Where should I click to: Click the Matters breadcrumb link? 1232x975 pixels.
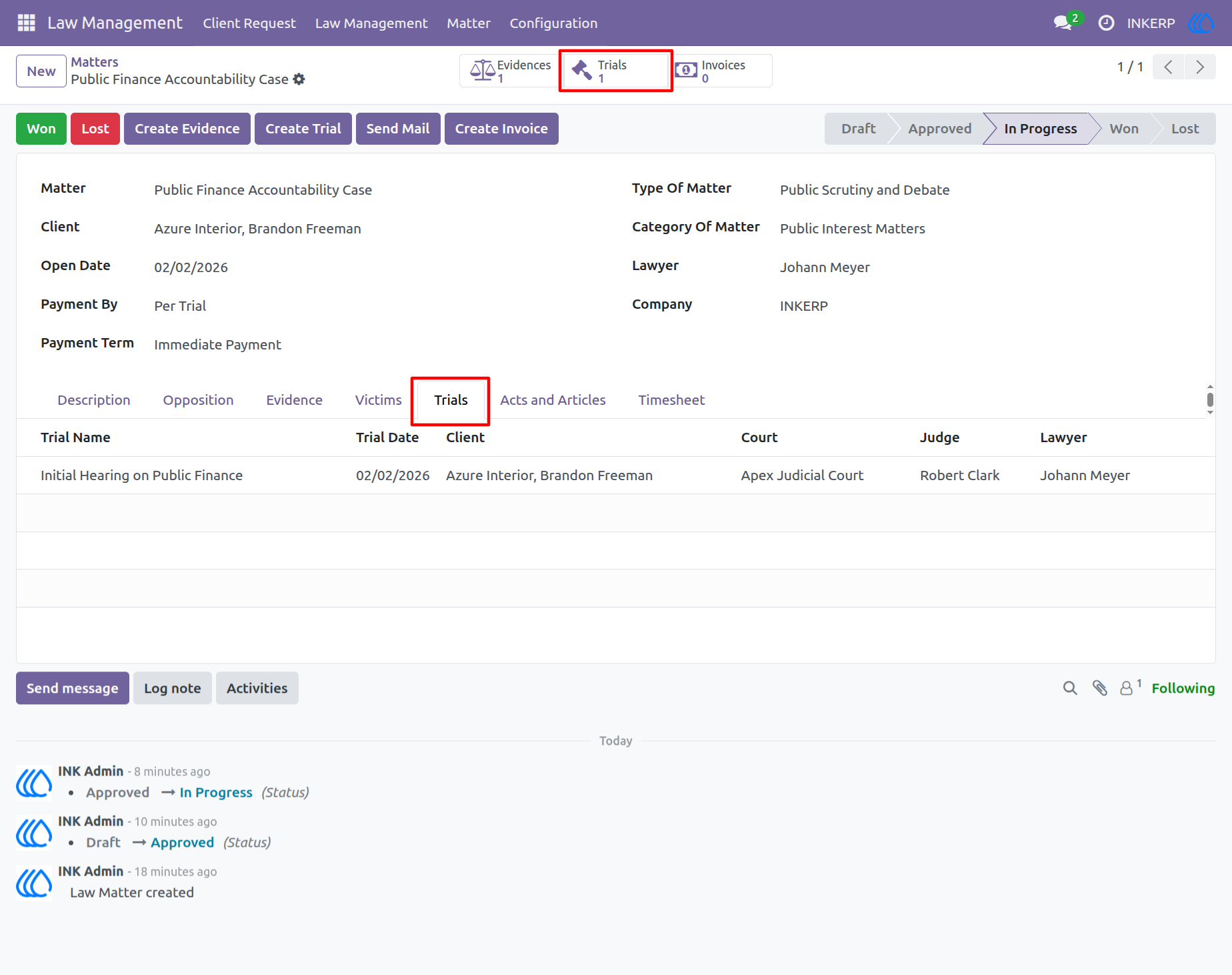point(95,62)
